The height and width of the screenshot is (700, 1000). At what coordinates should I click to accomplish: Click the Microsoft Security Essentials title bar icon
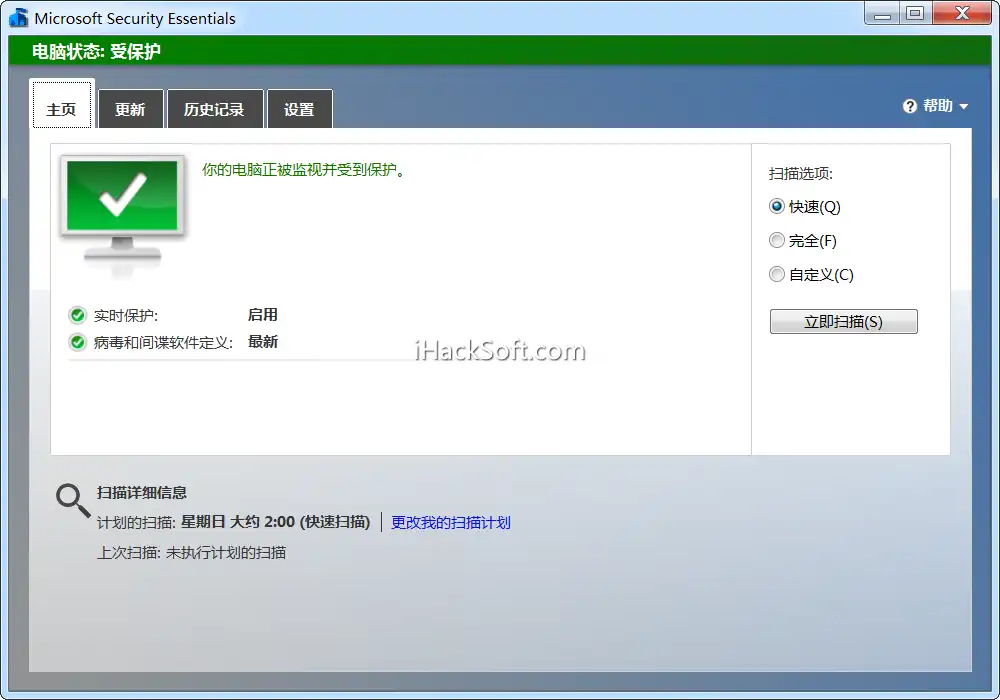[18, 18]
